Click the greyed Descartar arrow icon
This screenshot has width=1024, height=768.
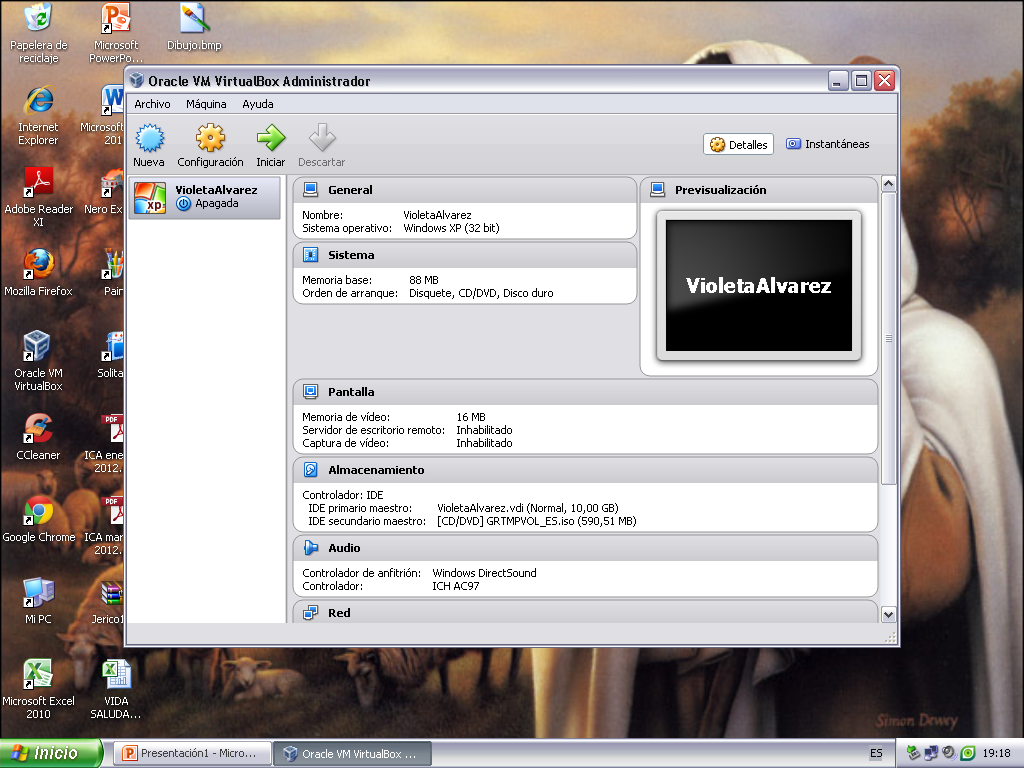click(x=322, y=138)
